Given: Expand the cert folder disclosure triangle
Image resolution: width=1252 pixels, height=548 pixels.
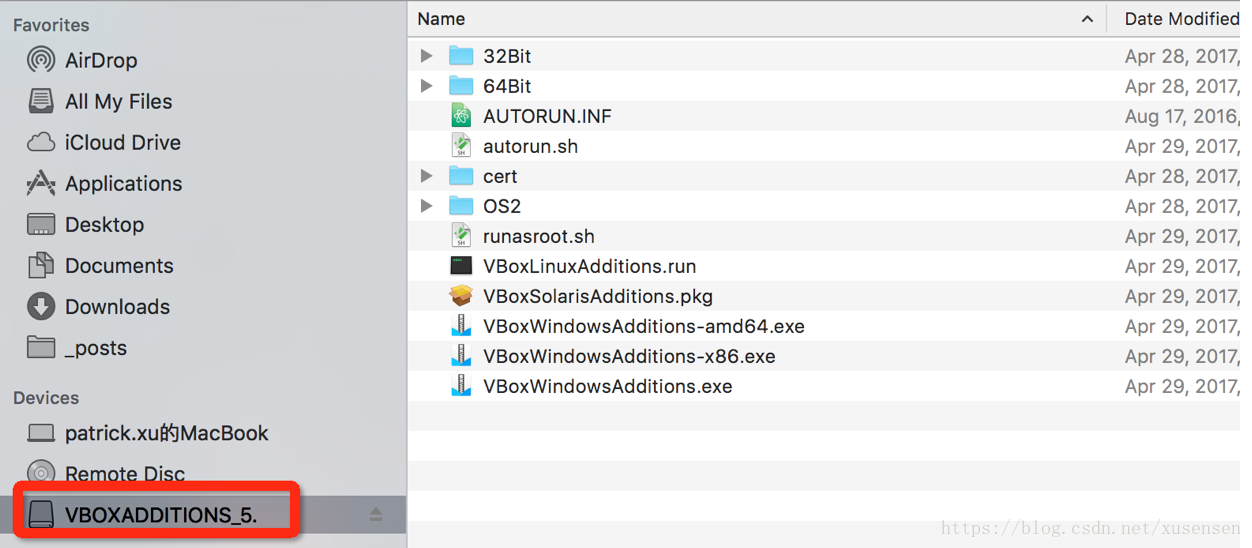Looking at the screenshot, I should coord(427,176).
